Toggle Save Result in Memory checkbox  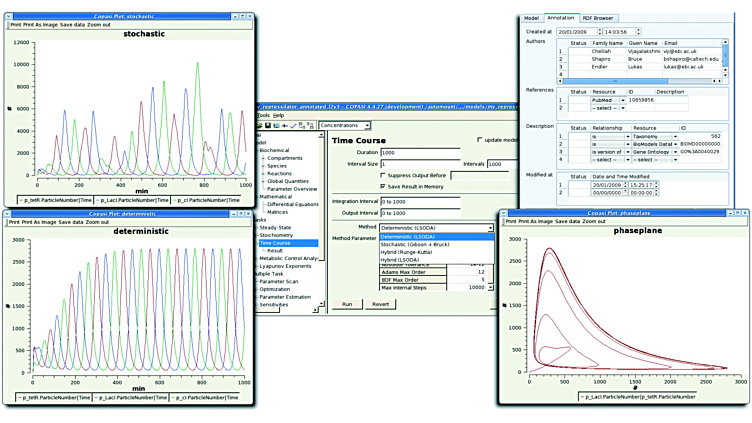(x=384, y=186)
